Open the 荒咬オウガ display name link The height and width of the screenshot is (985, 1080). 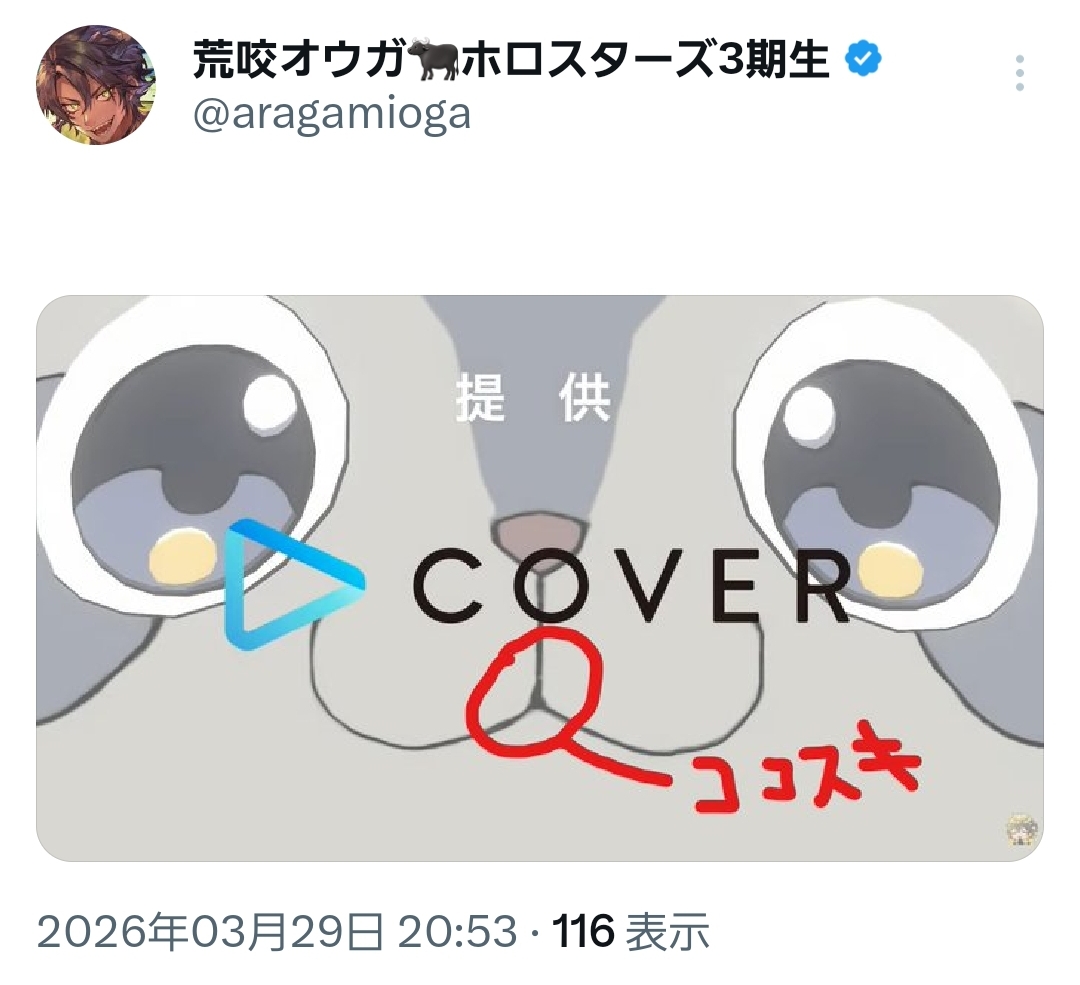tap(298, 59)
